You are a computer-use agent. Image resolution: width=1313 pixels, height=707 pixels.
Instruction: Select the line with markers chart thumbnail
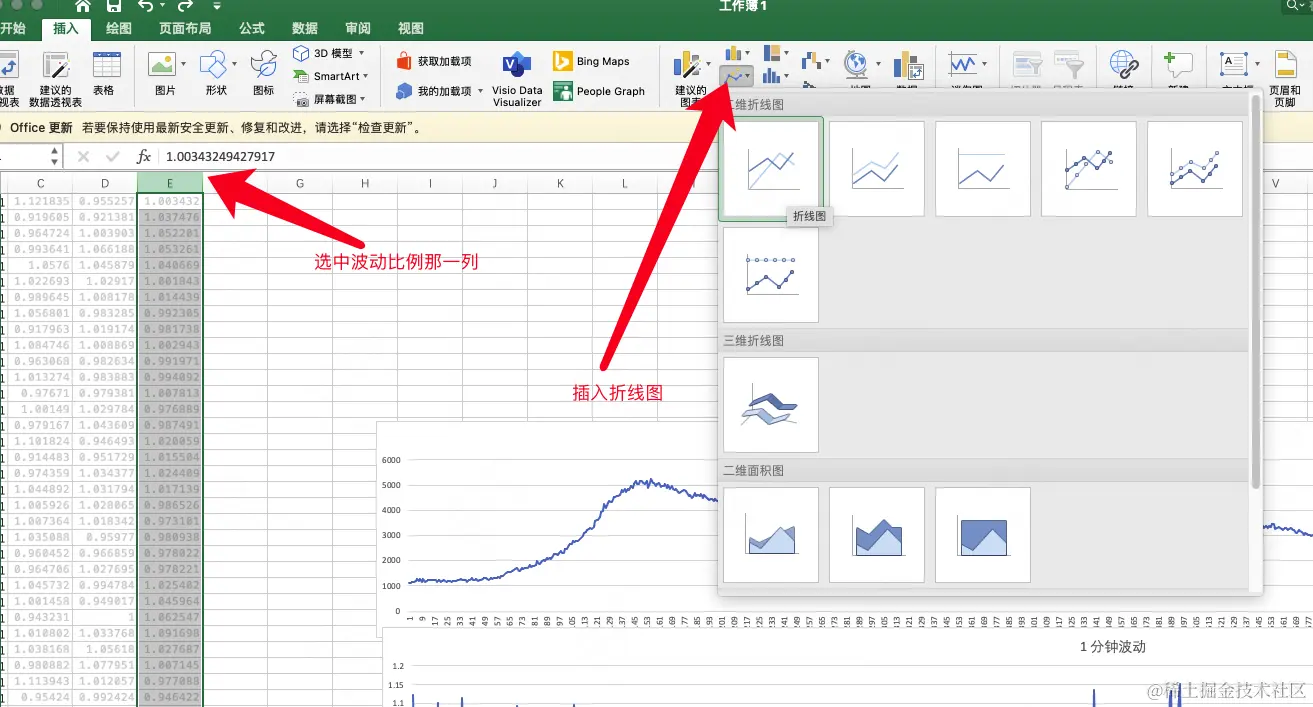point(1089,168)
